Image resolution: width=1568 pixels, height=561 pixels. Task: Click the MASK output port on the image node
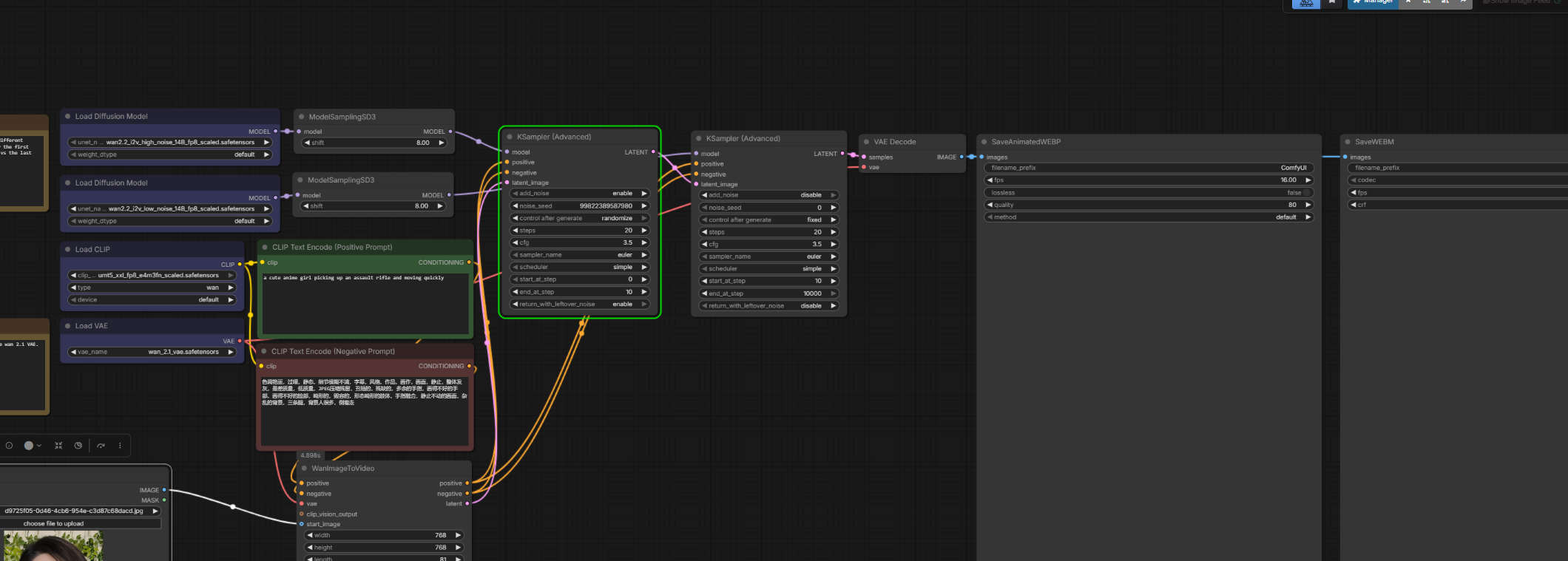(x=164, y=500)
